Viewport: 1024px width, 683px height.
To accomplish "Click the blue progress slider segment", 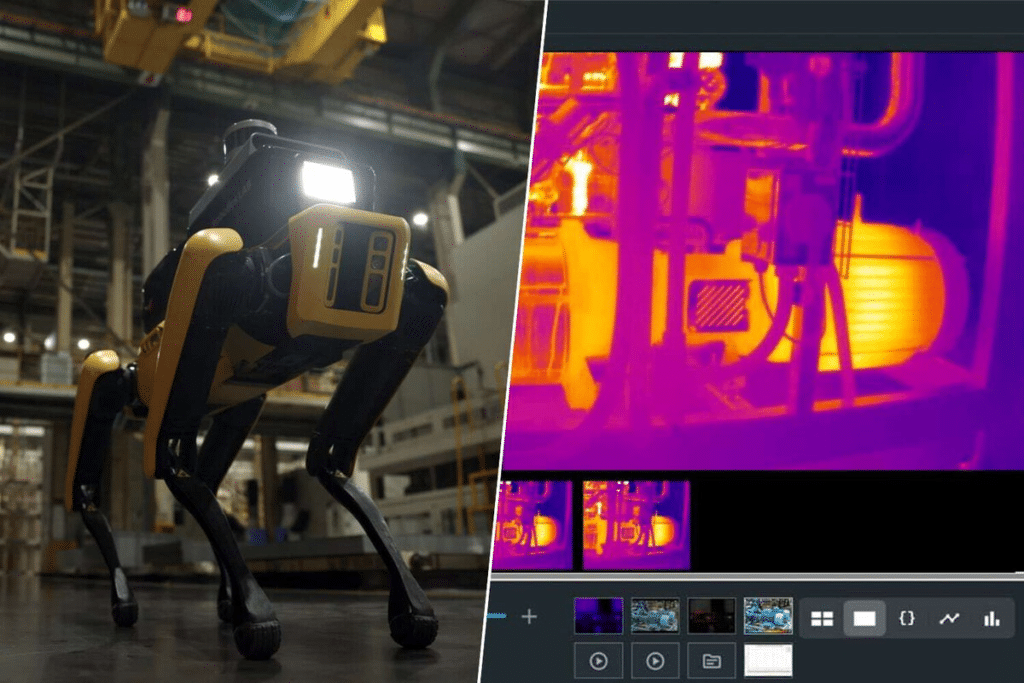I will pos(497,616).
